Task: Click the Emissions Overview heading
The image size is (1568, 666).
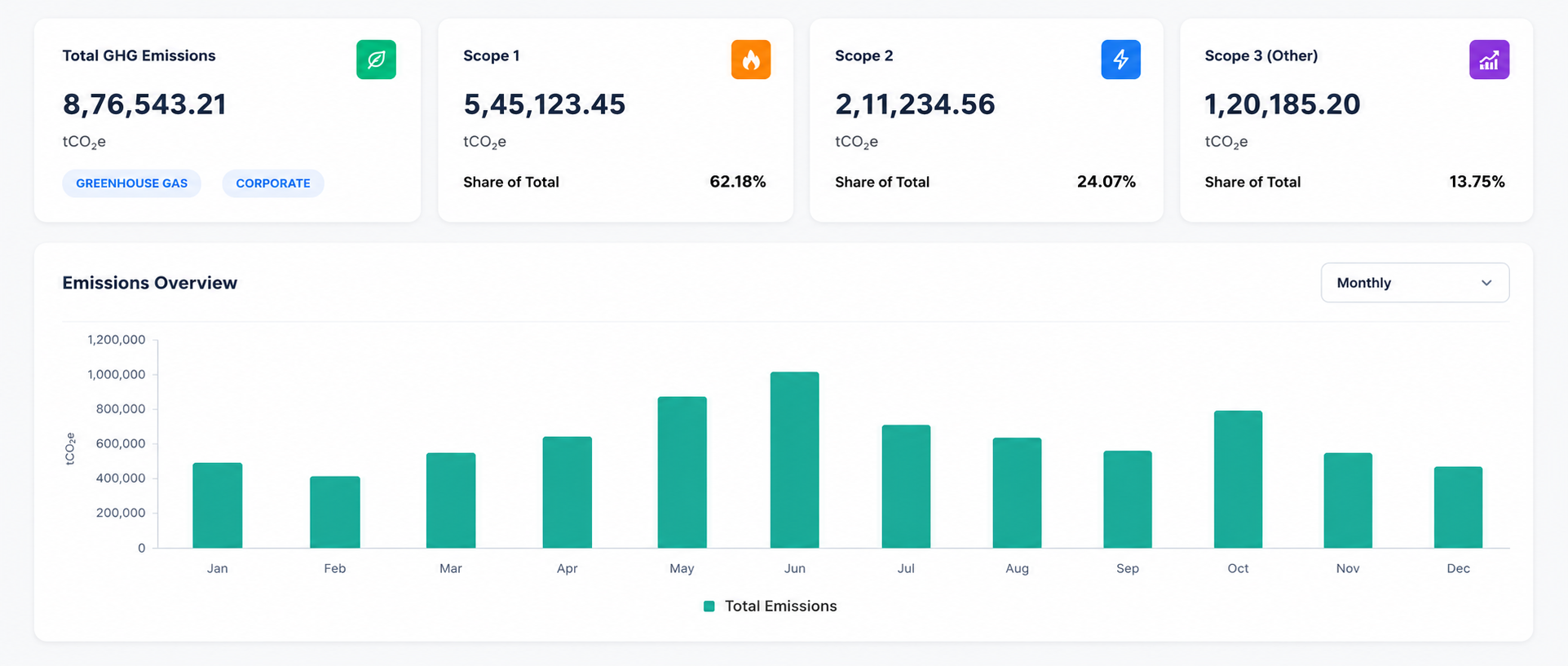Action: click(x=150, y=283)
